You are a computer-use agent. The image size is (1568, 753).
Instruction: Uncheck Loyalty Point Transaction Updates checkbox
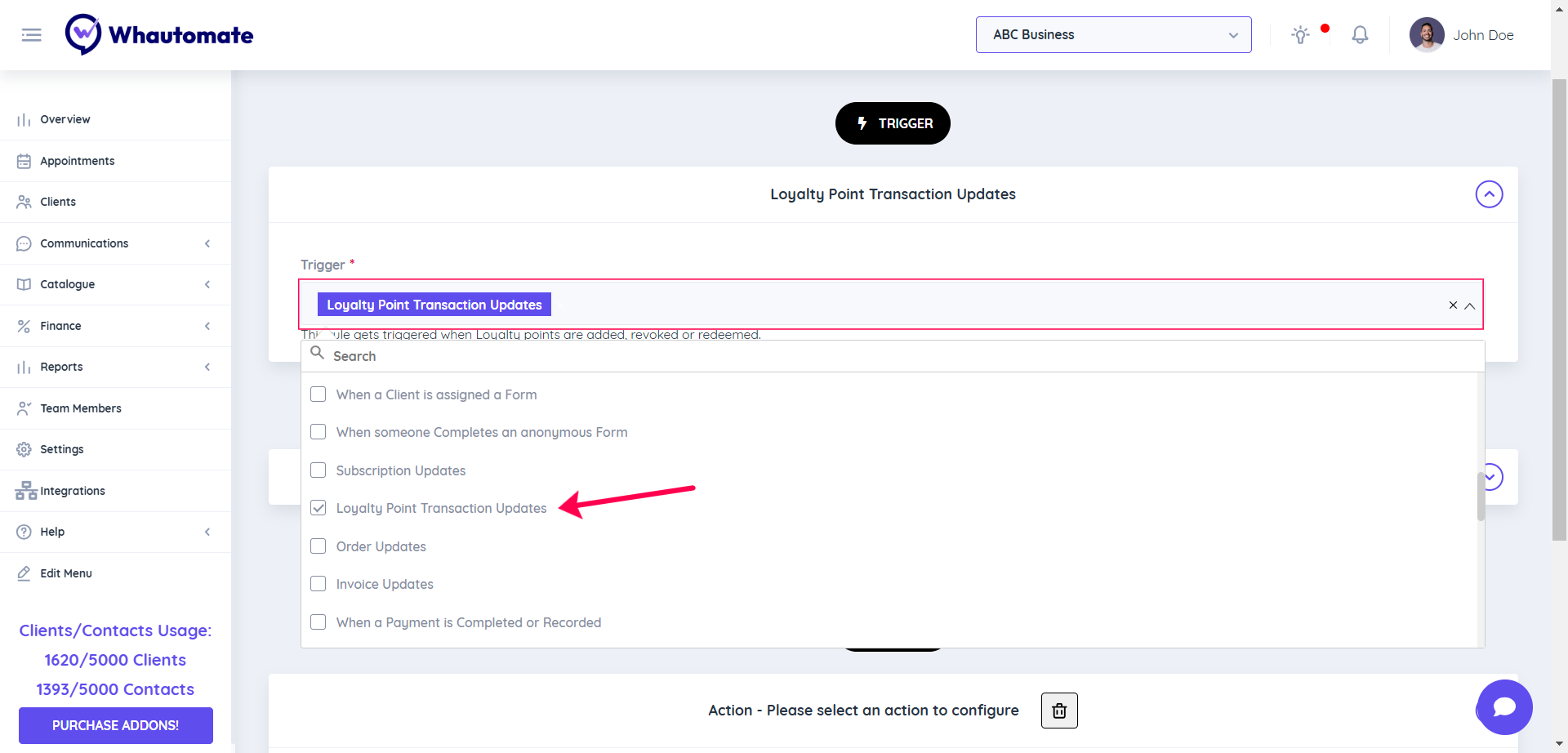point(318,508)
